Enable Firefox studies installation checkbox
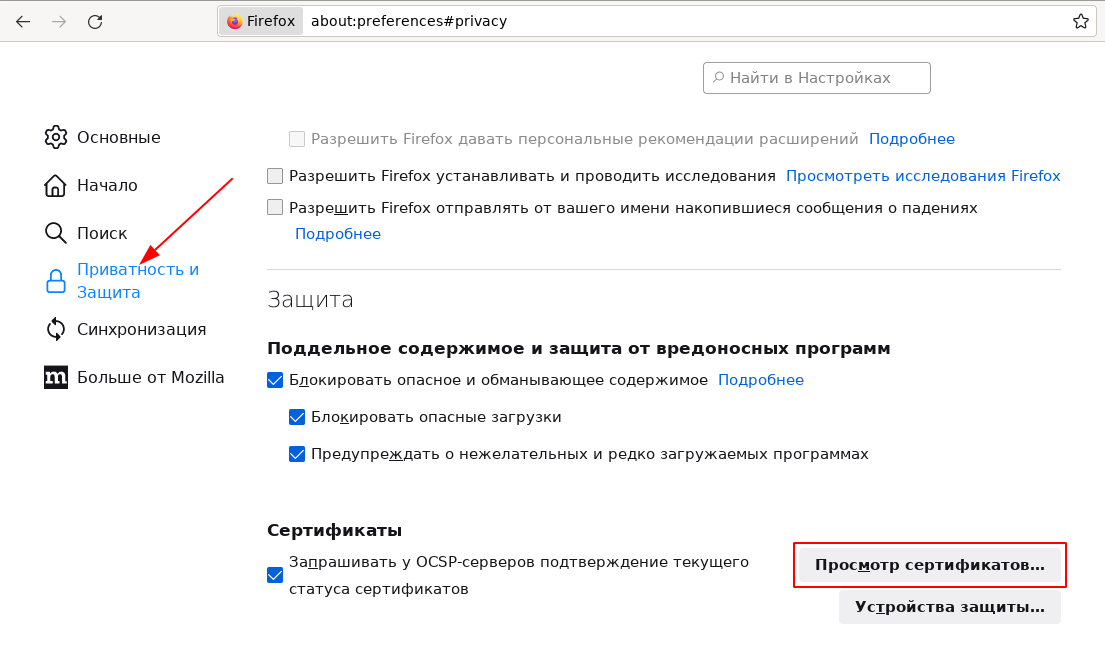Viewport: 1105px width, 667px height. (x=275, y=176)
